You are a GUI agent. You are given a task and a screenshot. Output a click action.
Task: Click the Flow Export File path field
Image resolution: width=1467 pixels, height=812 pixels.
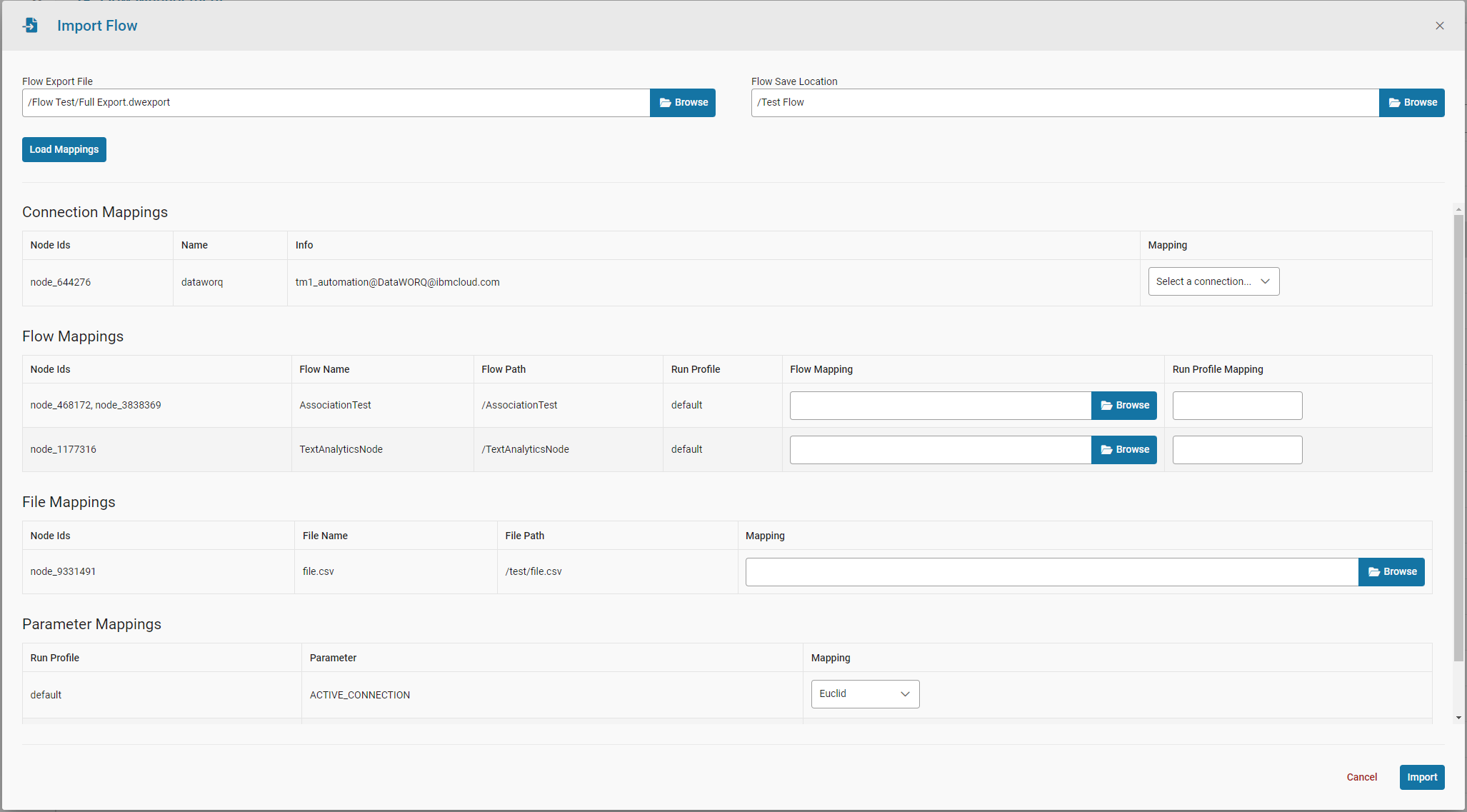(336, 103)
